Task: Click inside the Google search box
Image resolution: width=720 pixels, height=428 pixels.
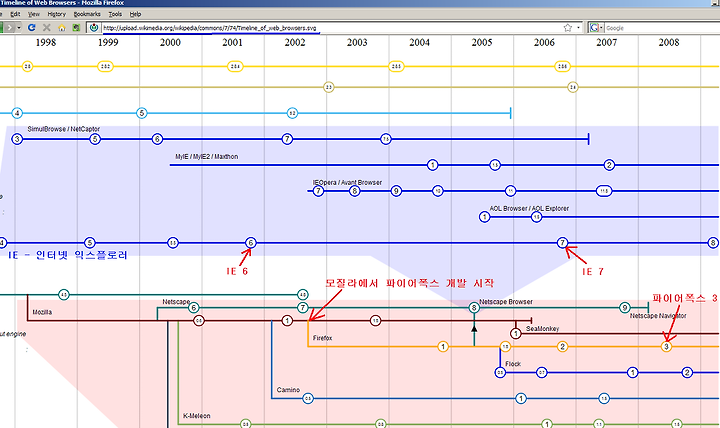Action: click(661, 28)
